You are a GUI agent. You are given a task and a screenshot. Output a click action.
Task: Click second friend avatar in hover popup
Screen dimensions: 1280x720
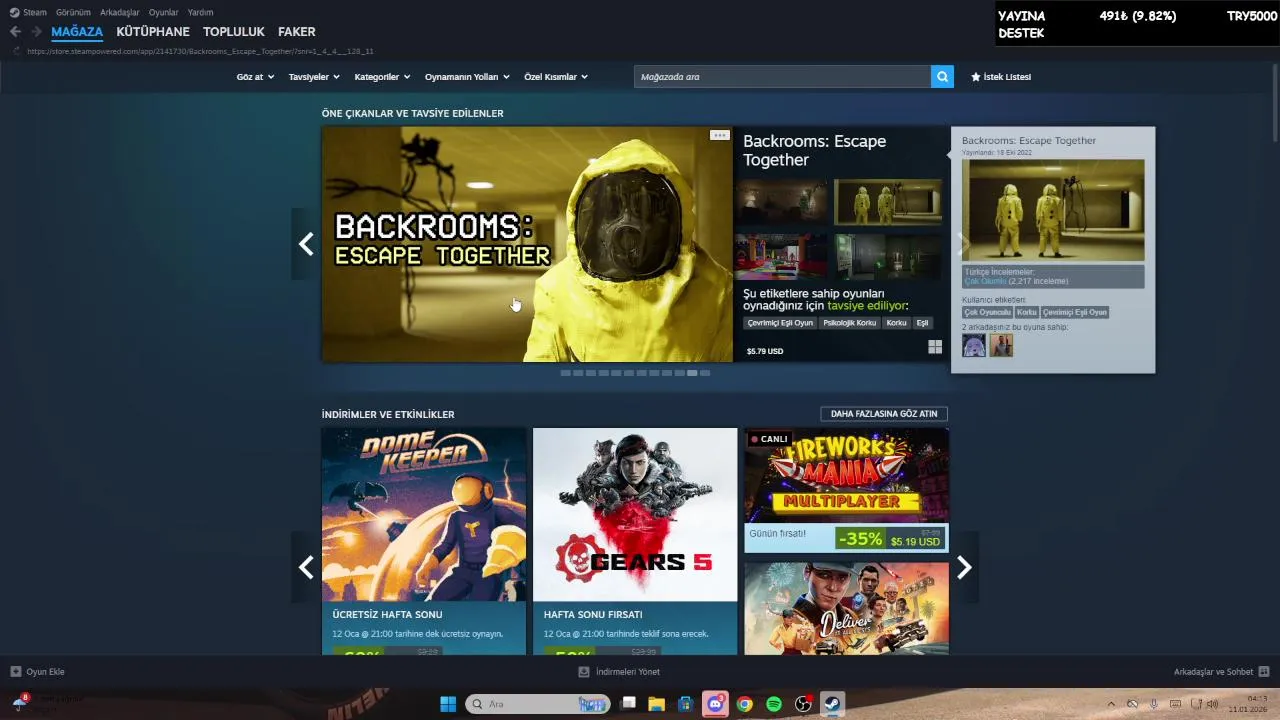[1001, 345]
